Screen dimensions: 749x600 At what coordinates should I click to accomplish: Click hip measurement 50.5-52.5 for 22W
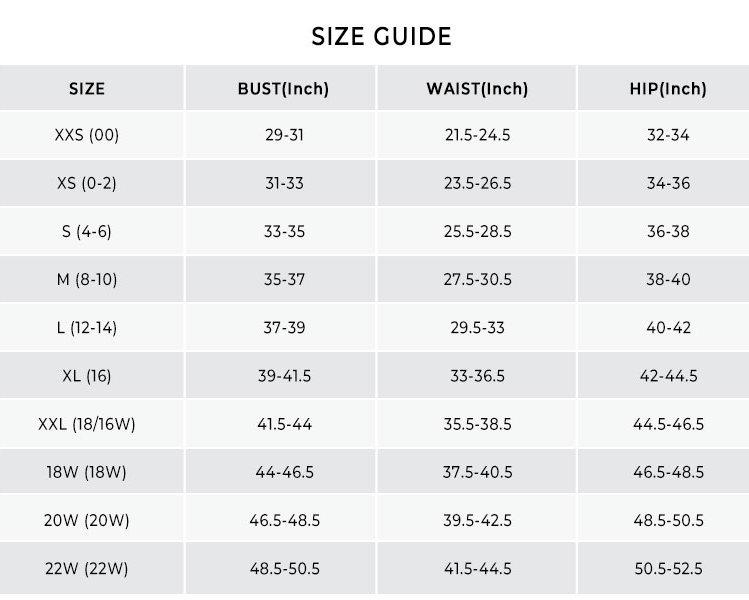[x=668, y=569]
